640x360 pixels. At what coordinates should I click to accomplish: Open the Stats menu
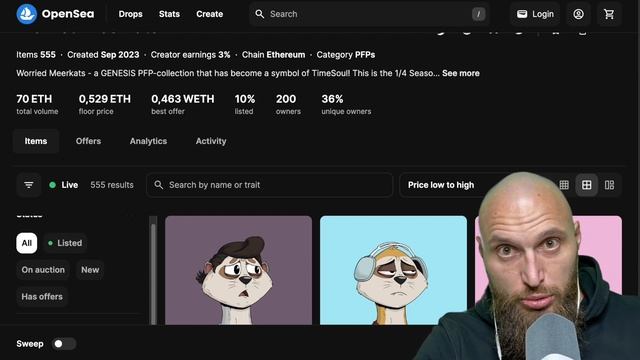[x=169, y=14]
